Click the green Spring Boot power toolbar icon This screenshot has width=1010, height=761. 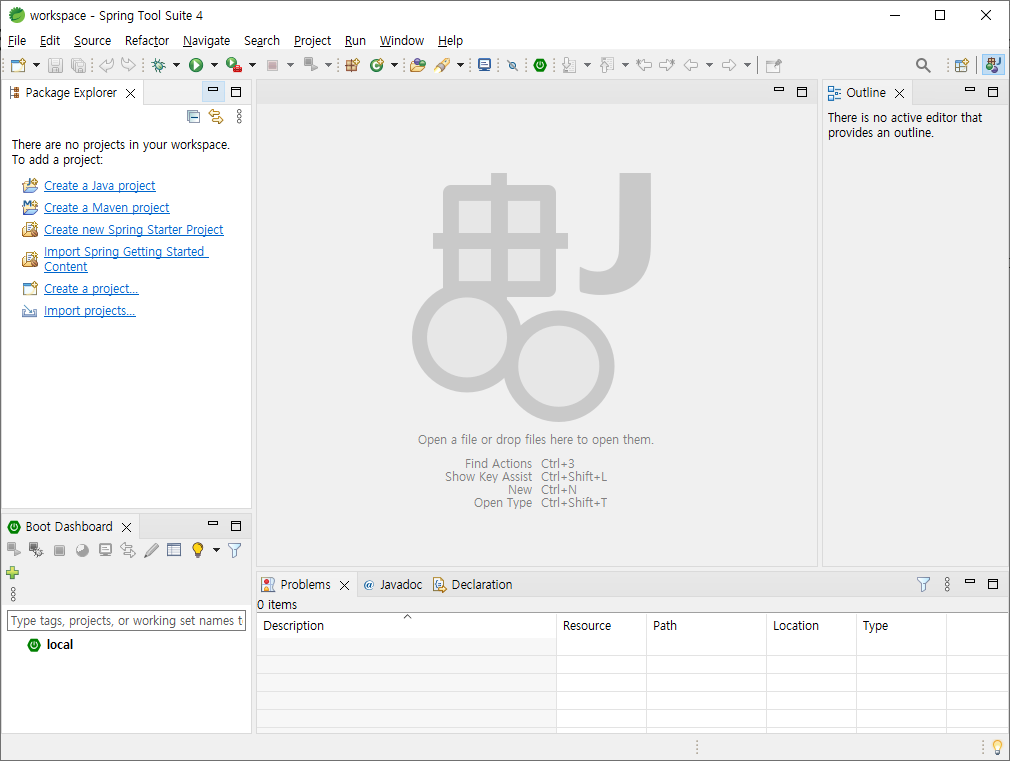tap(540, 65)
